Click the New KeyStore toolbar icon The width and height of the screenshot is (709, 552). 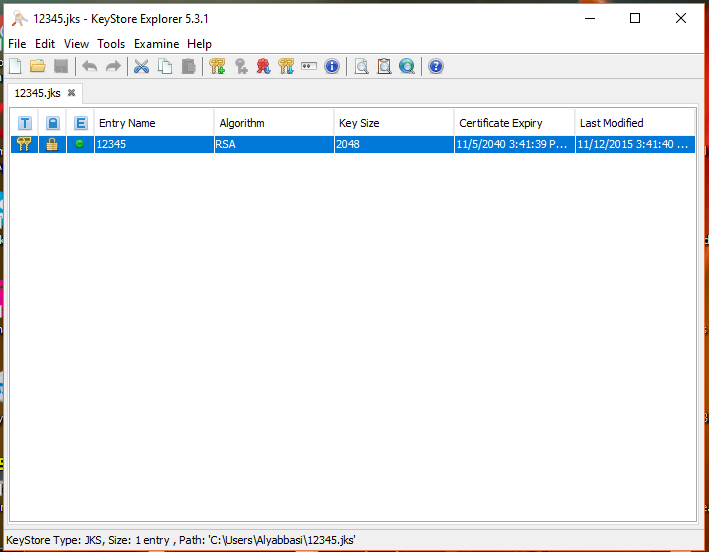click(15, 66)
